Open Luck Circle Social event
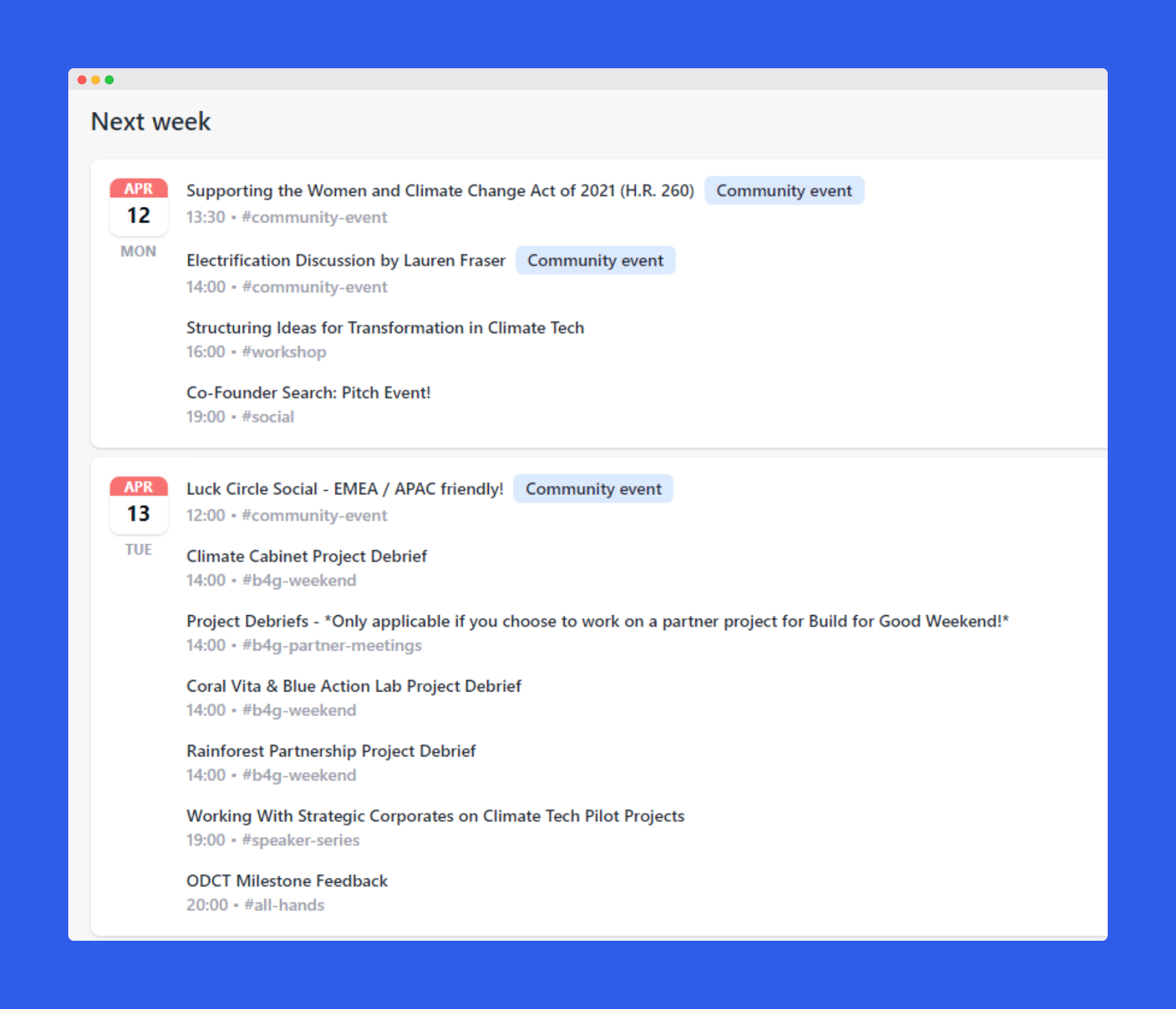 (344, 489)
